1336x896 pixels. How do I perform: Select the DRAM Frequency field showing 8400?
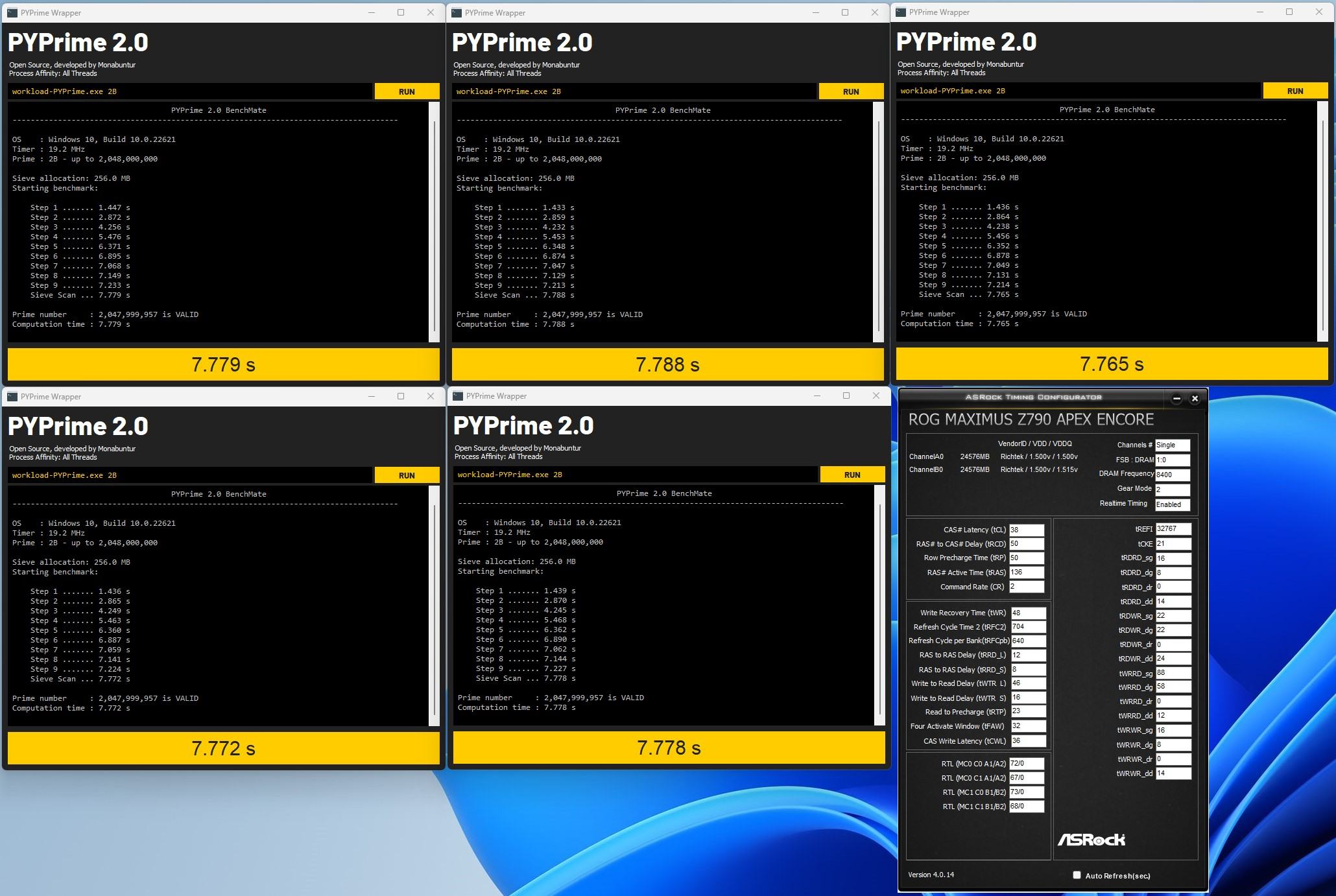[x=1172, y=475]
